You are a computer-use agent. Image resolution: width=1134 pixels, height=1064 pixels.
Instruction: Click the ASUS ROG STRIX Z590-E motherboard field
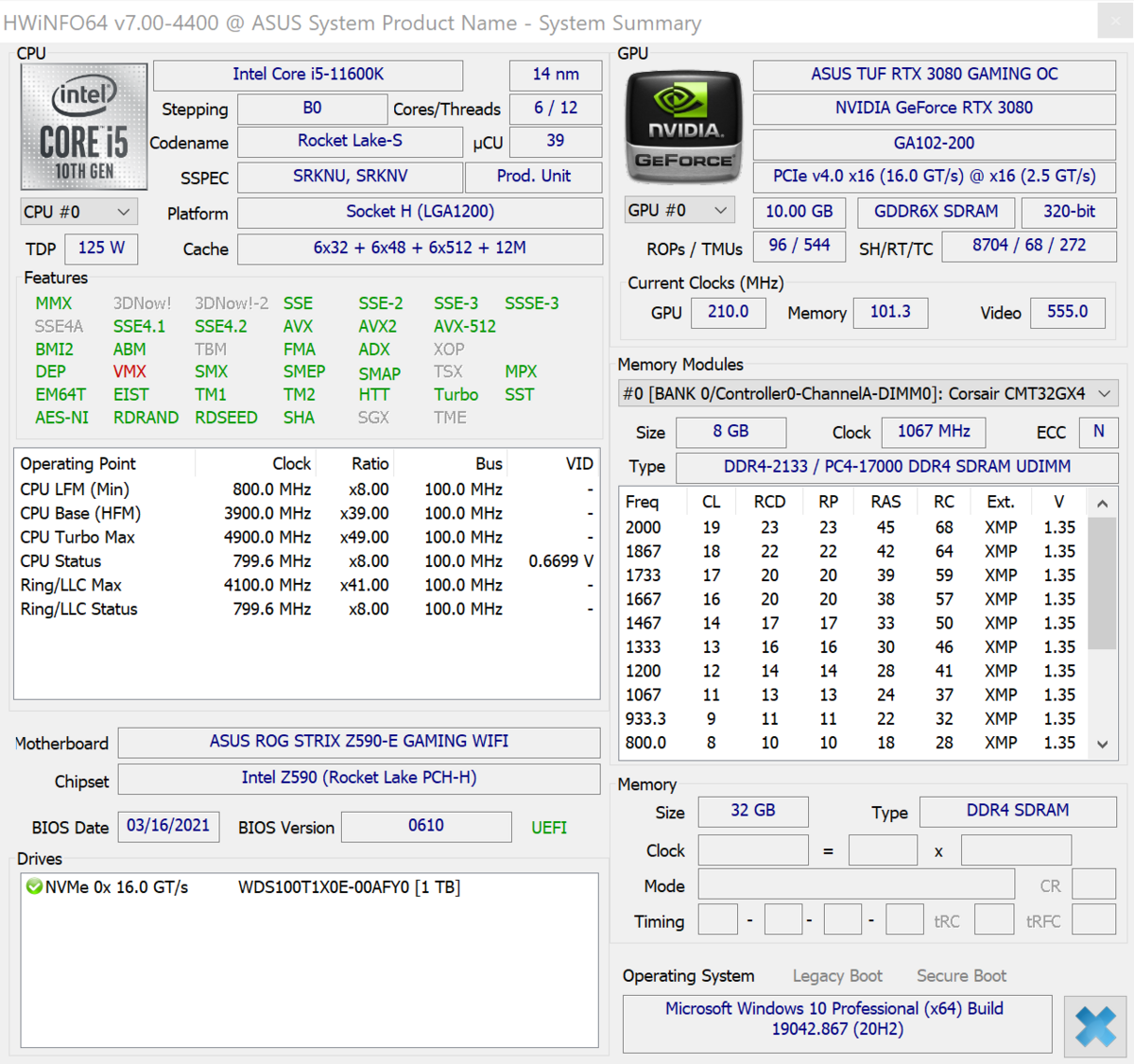(359, 742)
